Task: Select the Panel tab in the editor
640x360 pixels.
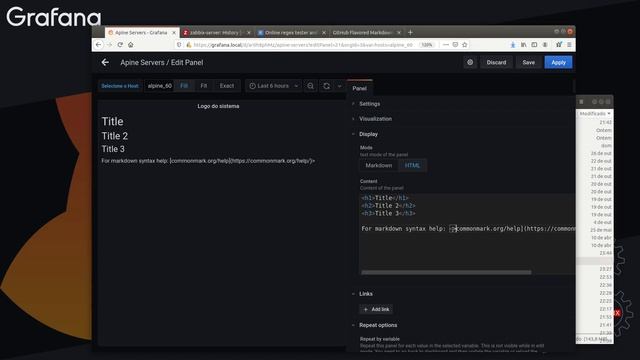Action: coord(359,88)
